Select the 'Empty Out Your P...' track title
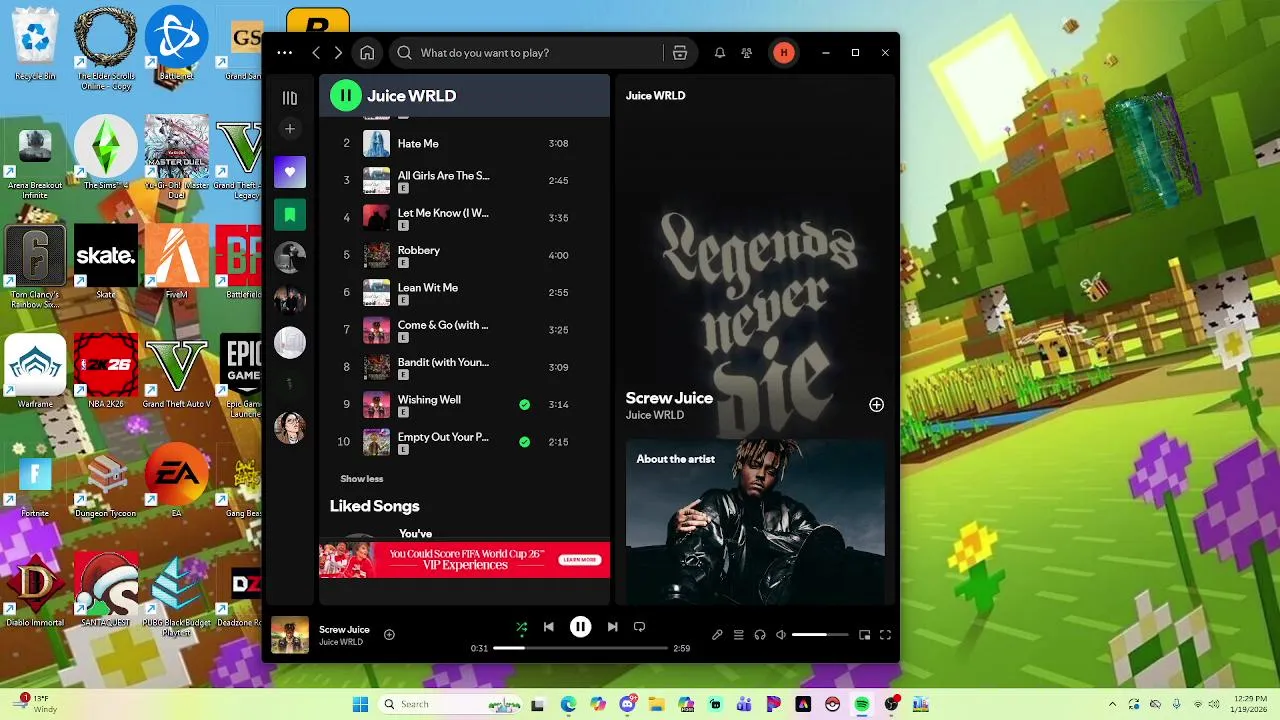This screenshot has height=720, width=1280. point(443,437)
